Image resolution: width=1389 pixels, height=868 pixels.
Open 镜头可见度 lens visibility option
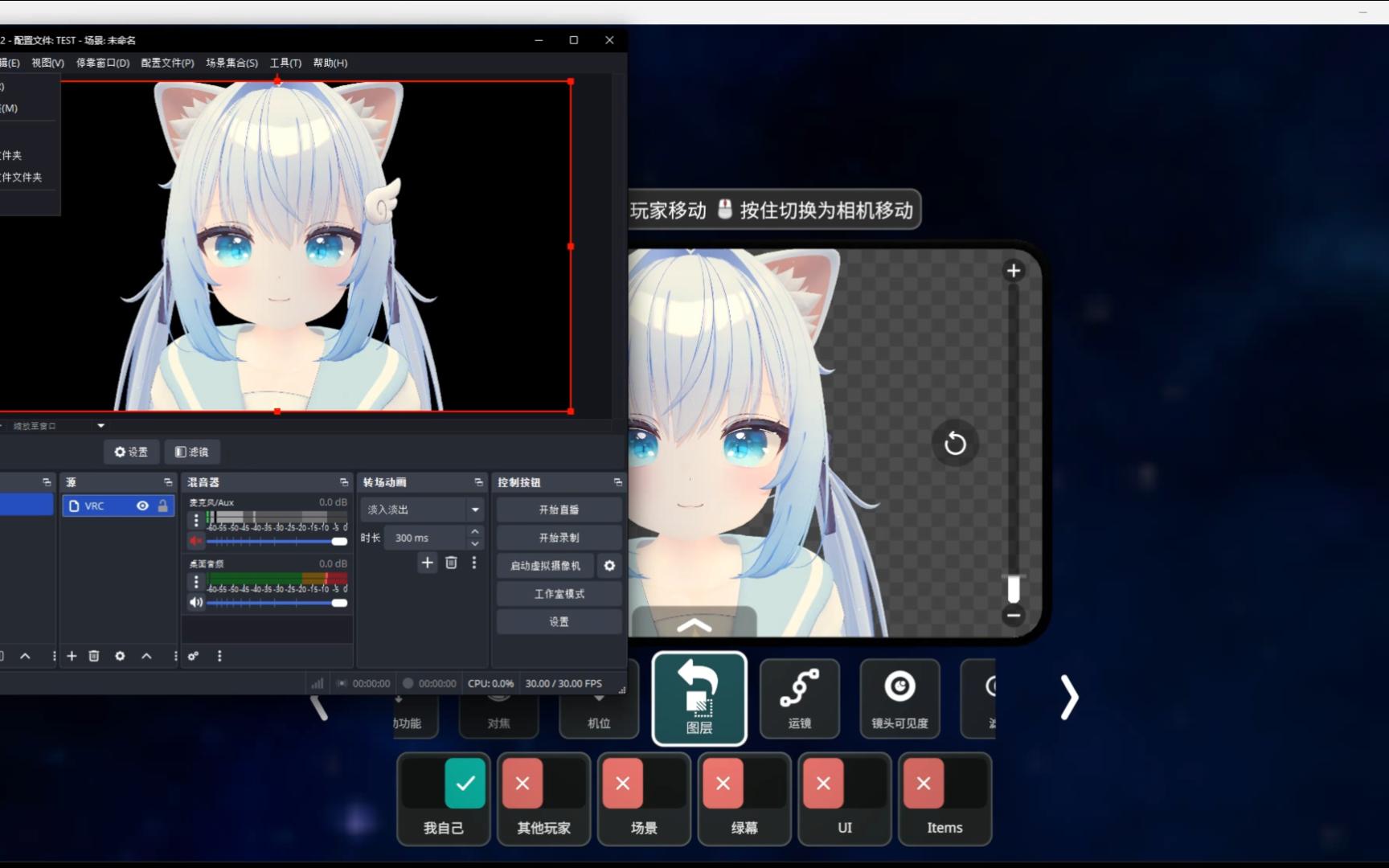tap(899, 698)
